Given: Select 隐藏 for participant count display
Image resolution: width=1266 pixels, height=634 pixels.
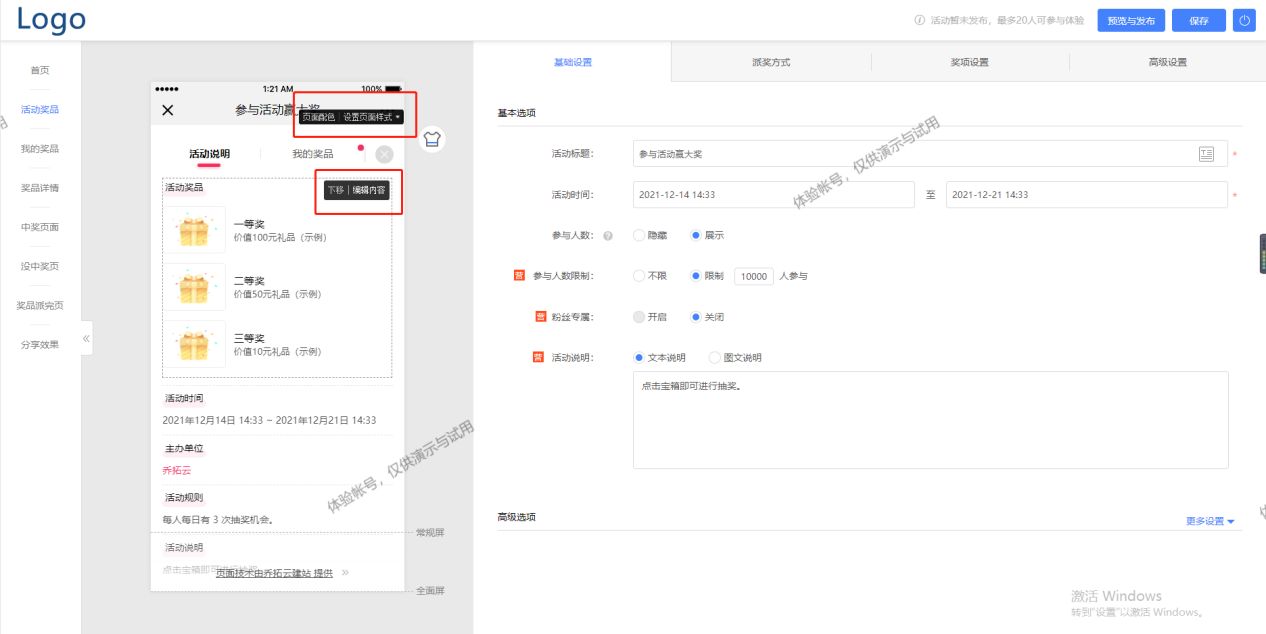Looking at the screenshot, I should tap(638, 235).
